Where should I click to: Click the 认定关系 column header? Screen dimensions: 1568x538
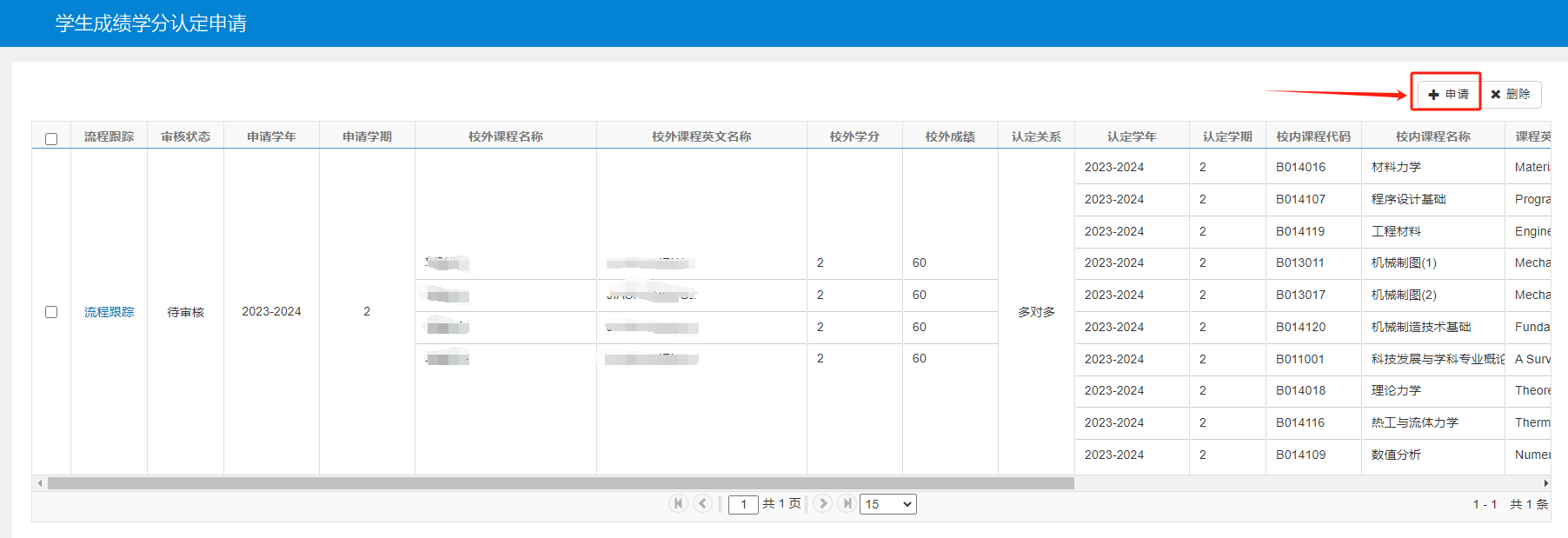[1037, 136]
